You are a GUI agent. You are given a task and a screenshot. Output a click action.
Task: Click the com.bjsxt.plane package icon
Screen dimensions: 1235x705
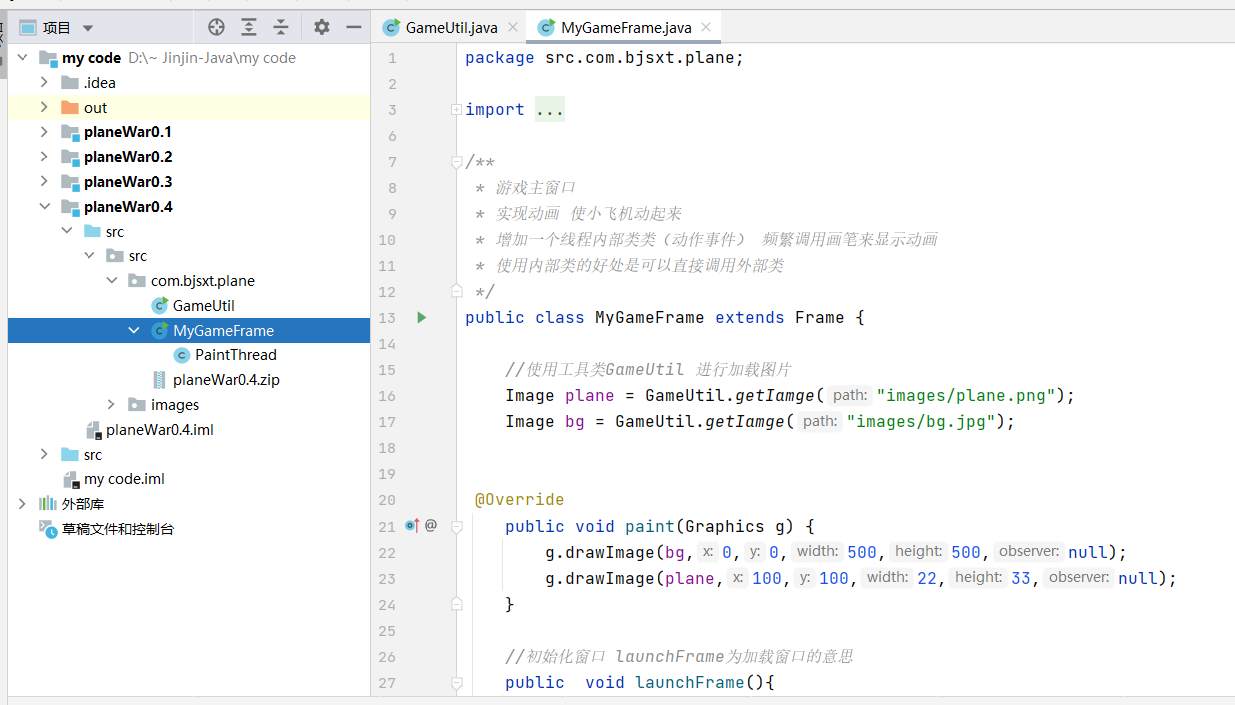137,281
